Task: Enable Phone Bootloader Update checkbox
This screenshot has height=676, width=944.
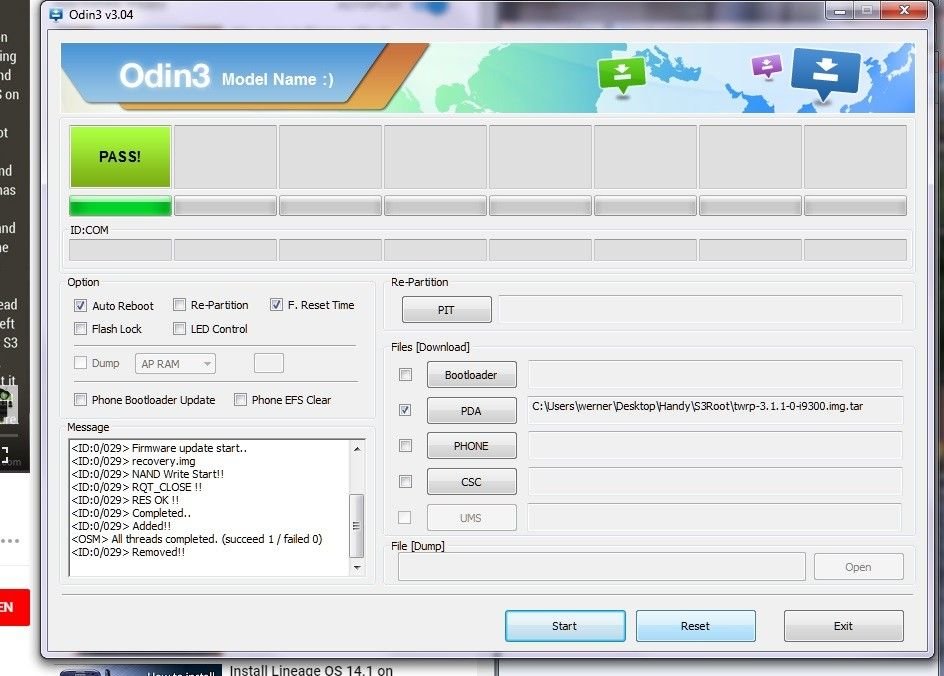Action: (81, 400)
